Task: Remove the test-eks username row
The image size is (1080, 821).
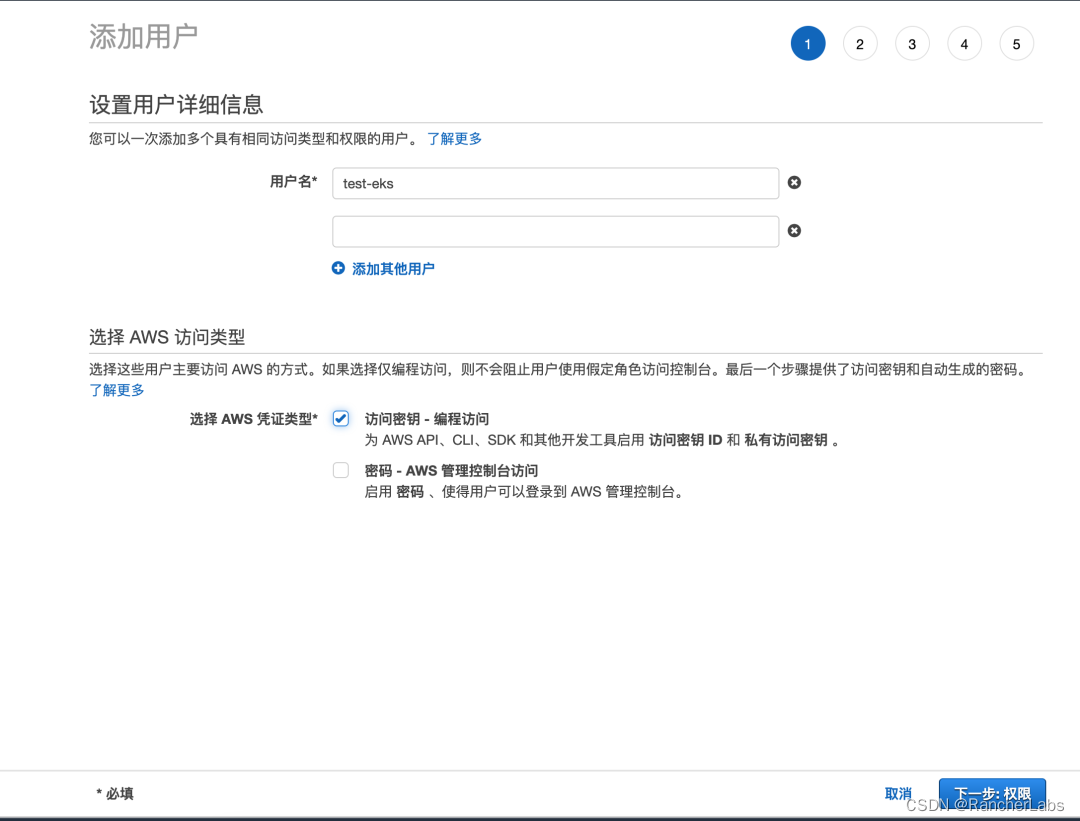Action: 794,183
